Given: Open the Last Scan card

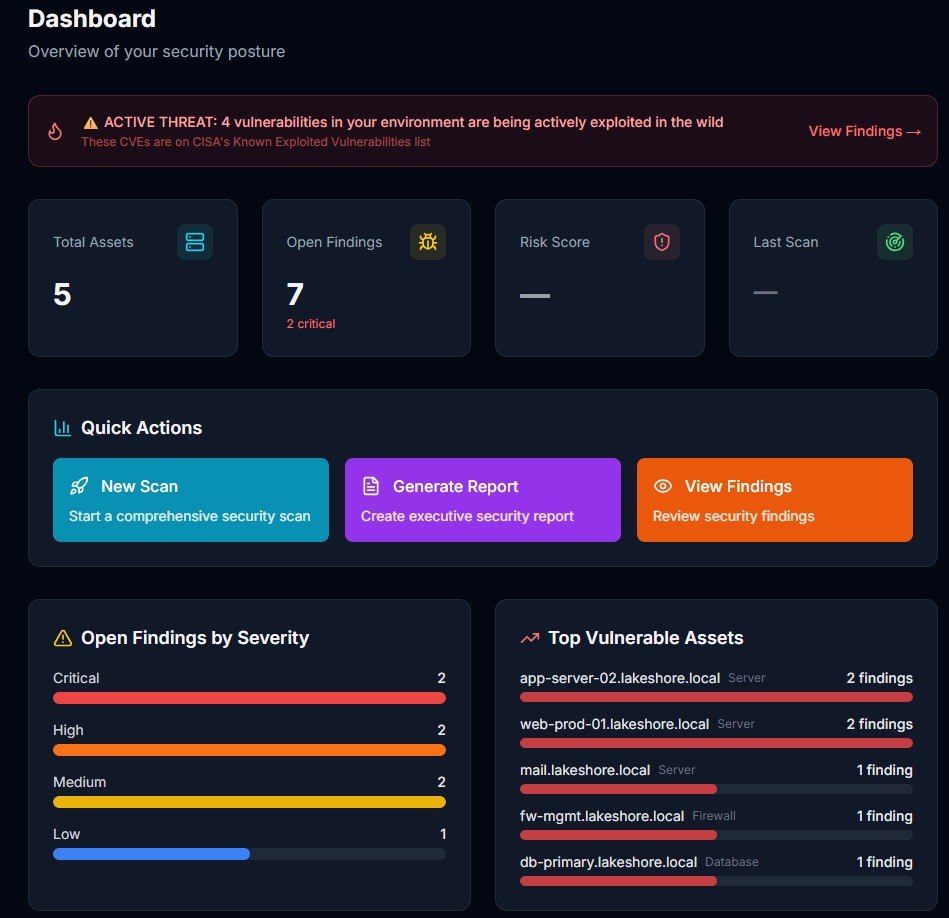Looking at the screenshot, I should [x=833, y=278].
